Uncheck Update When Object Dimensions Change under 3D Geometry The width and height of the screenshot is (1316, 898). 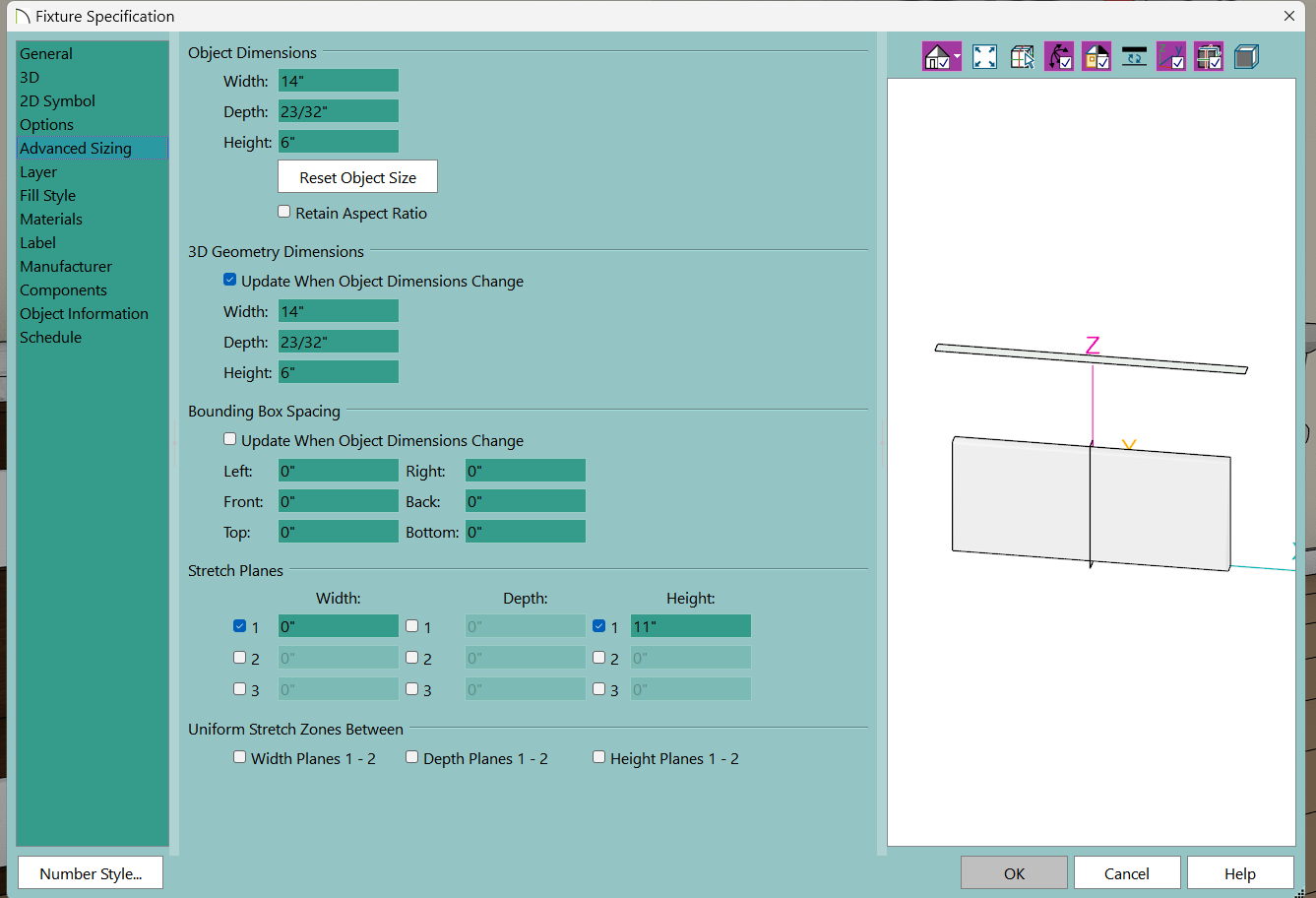[x=230, y=280]
